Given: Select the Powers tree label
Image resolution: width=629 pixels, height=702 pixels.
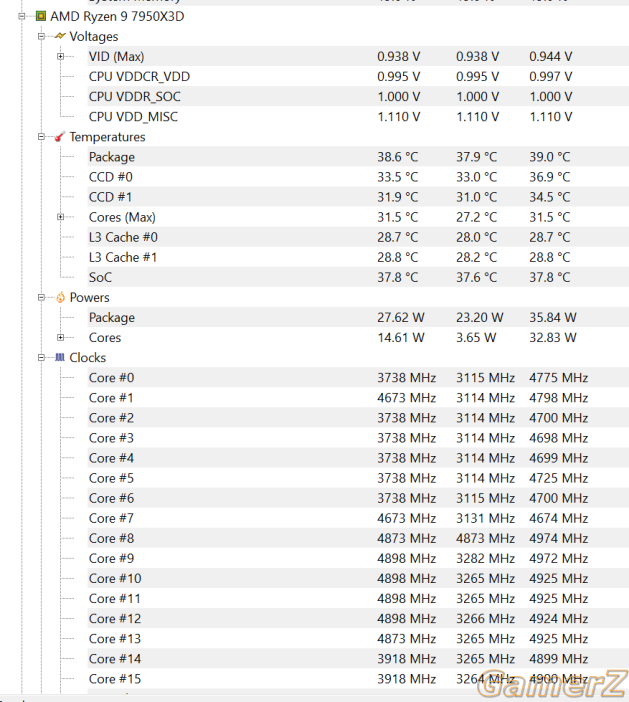Looking at the screenshot, I should point(90,297).
